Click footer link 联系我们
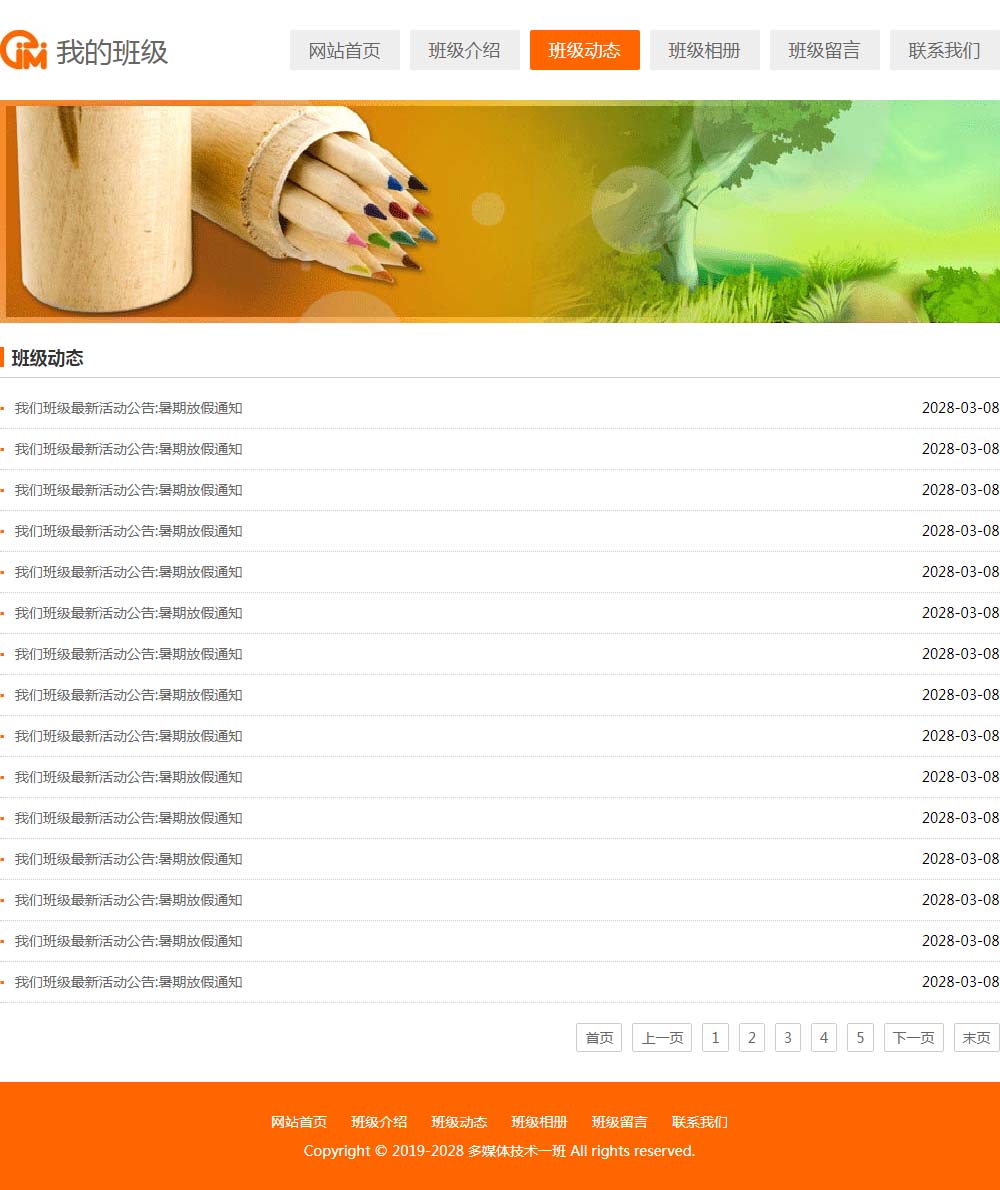 (699, 1122)
